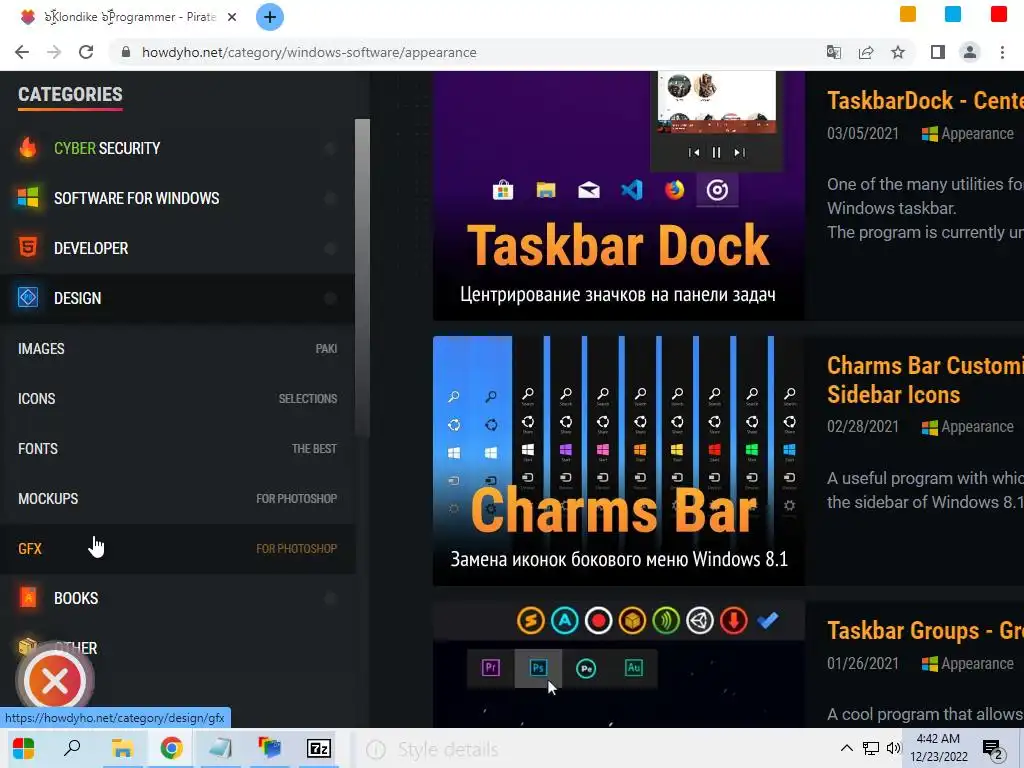
Task: Open the Chrome three-dot menu
Action: coord(1002,52)
